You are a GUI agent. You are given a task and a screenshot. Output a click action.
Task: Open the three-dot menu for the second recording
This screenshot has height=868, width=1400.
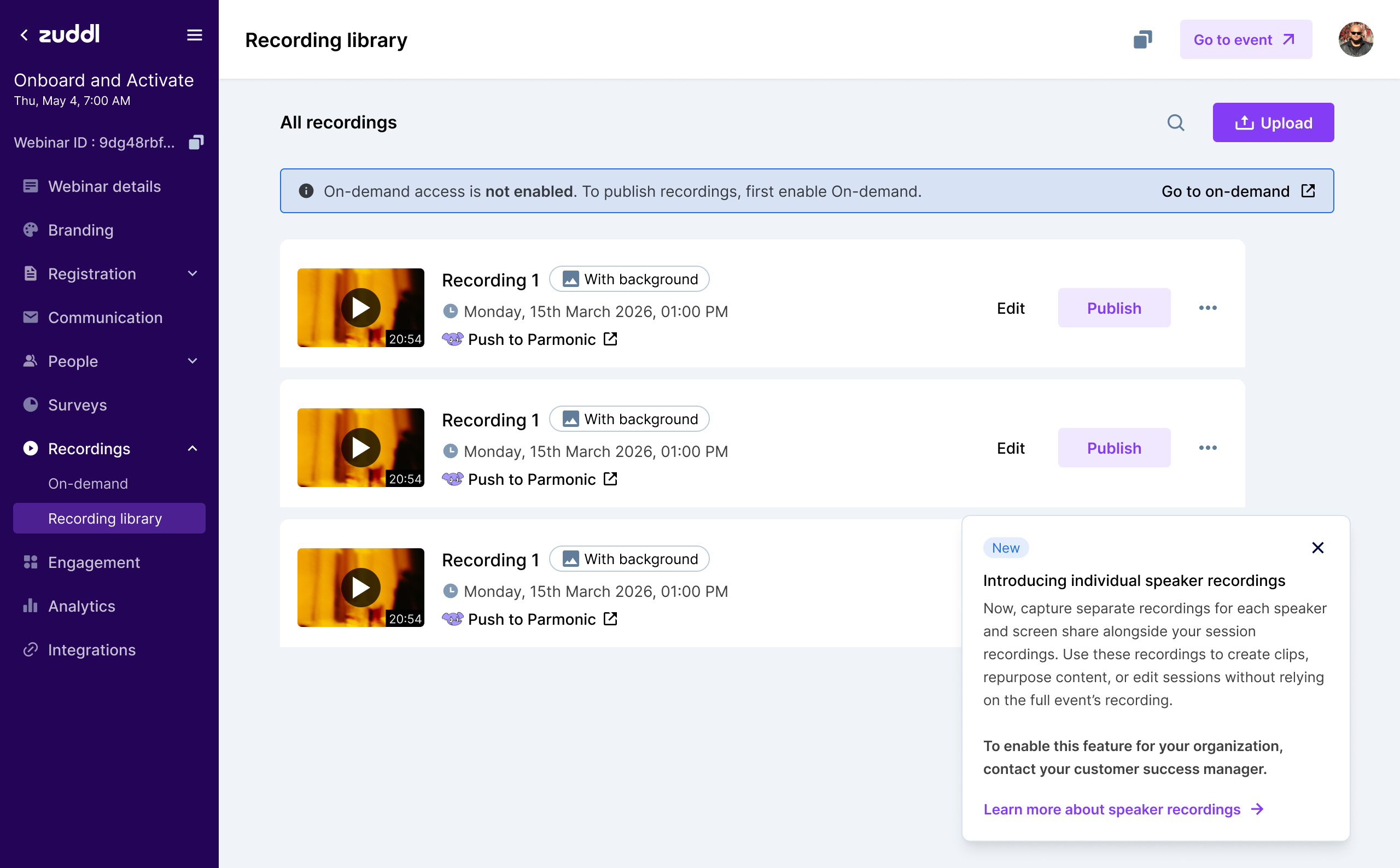click(1208, 447)
